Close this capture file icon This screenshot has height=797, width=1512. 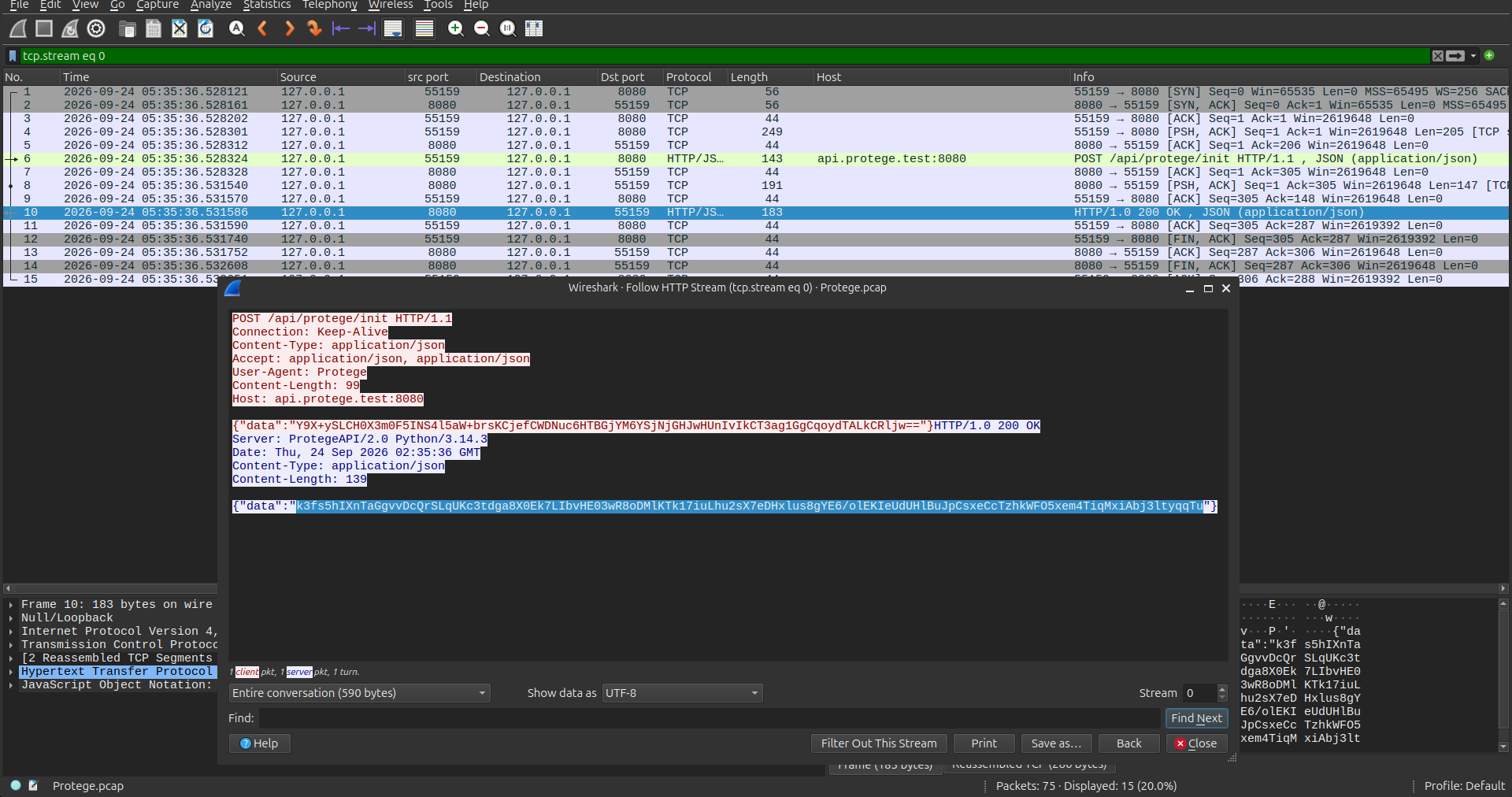(180, 29)
